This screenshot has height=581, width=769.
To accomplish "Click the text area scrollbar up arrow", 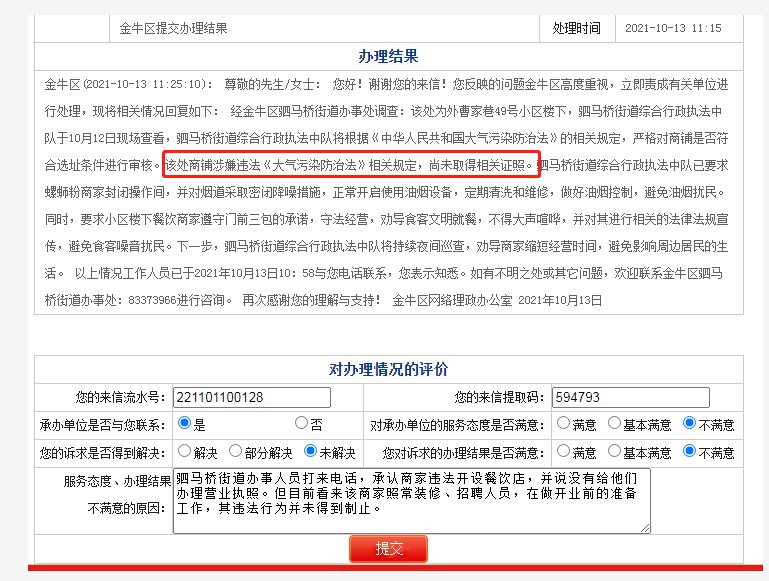I will click(x=643, y=475).
